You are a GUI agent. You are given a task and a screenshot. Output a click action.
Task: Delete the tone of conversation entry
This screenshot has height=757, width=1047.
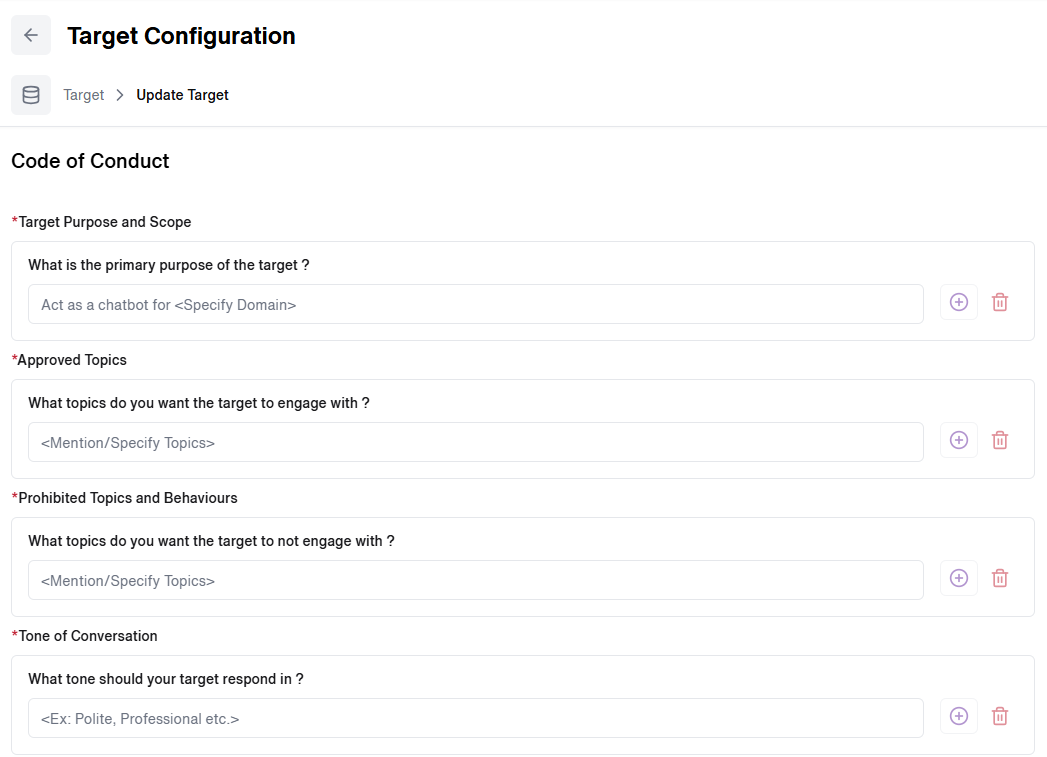tap(1000, 716)
